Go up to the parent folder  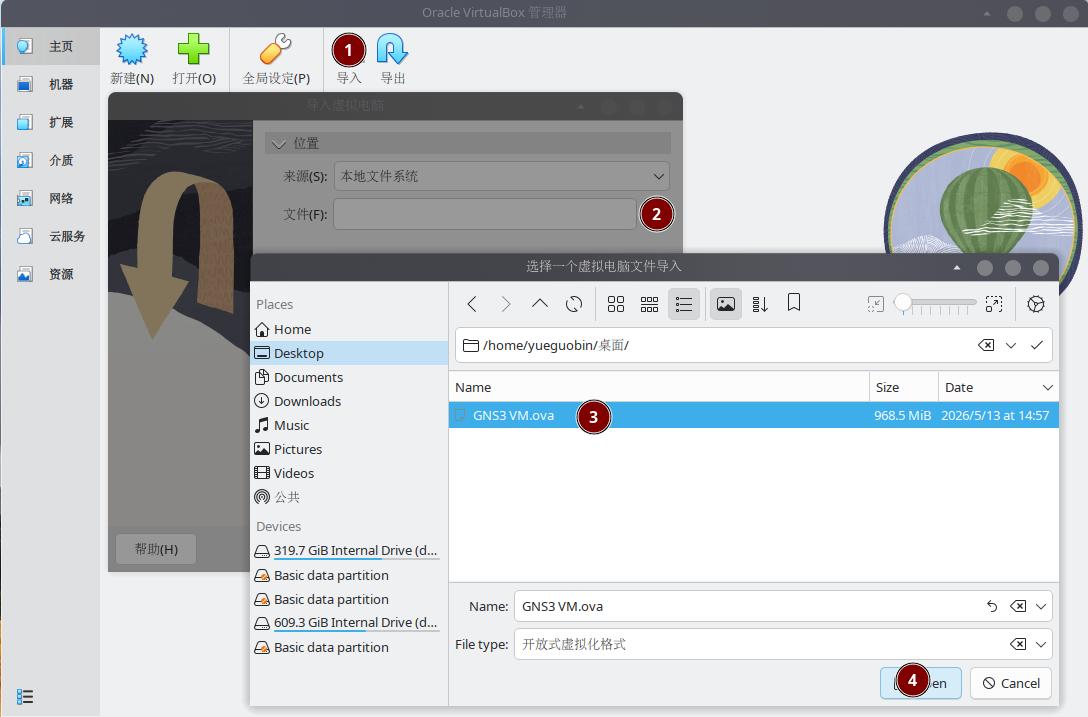[x=539, y=304]
